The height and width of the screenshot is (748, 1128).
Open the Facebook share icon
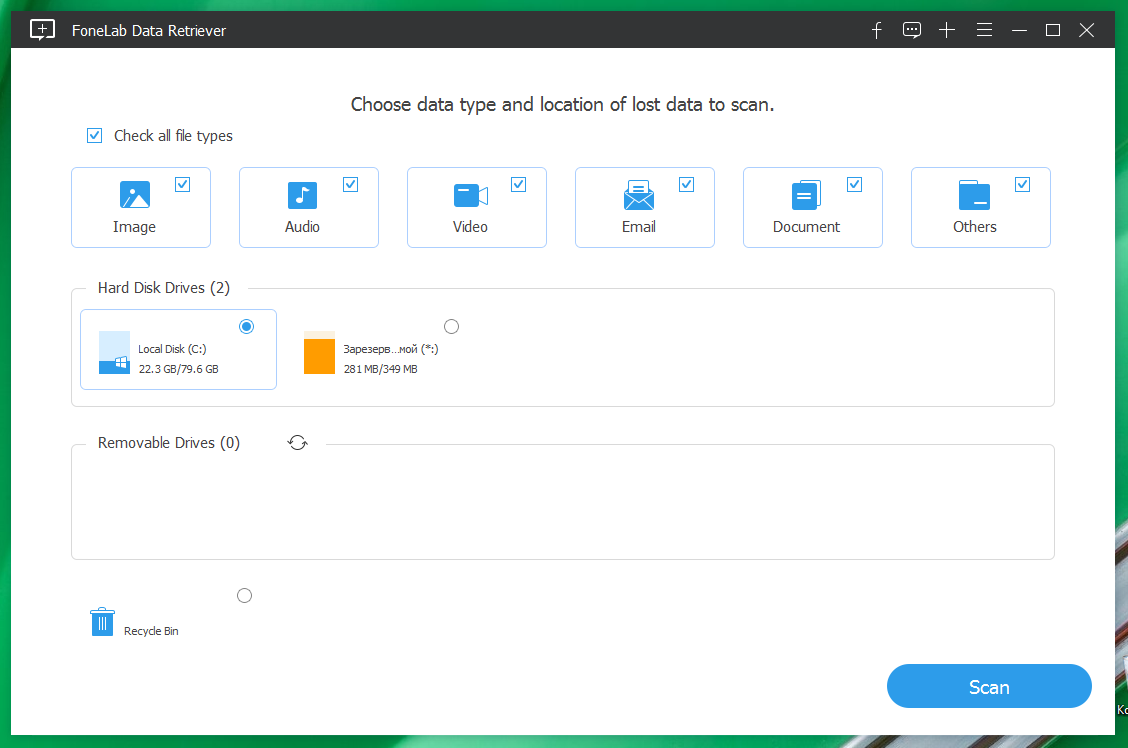[876, 30]
